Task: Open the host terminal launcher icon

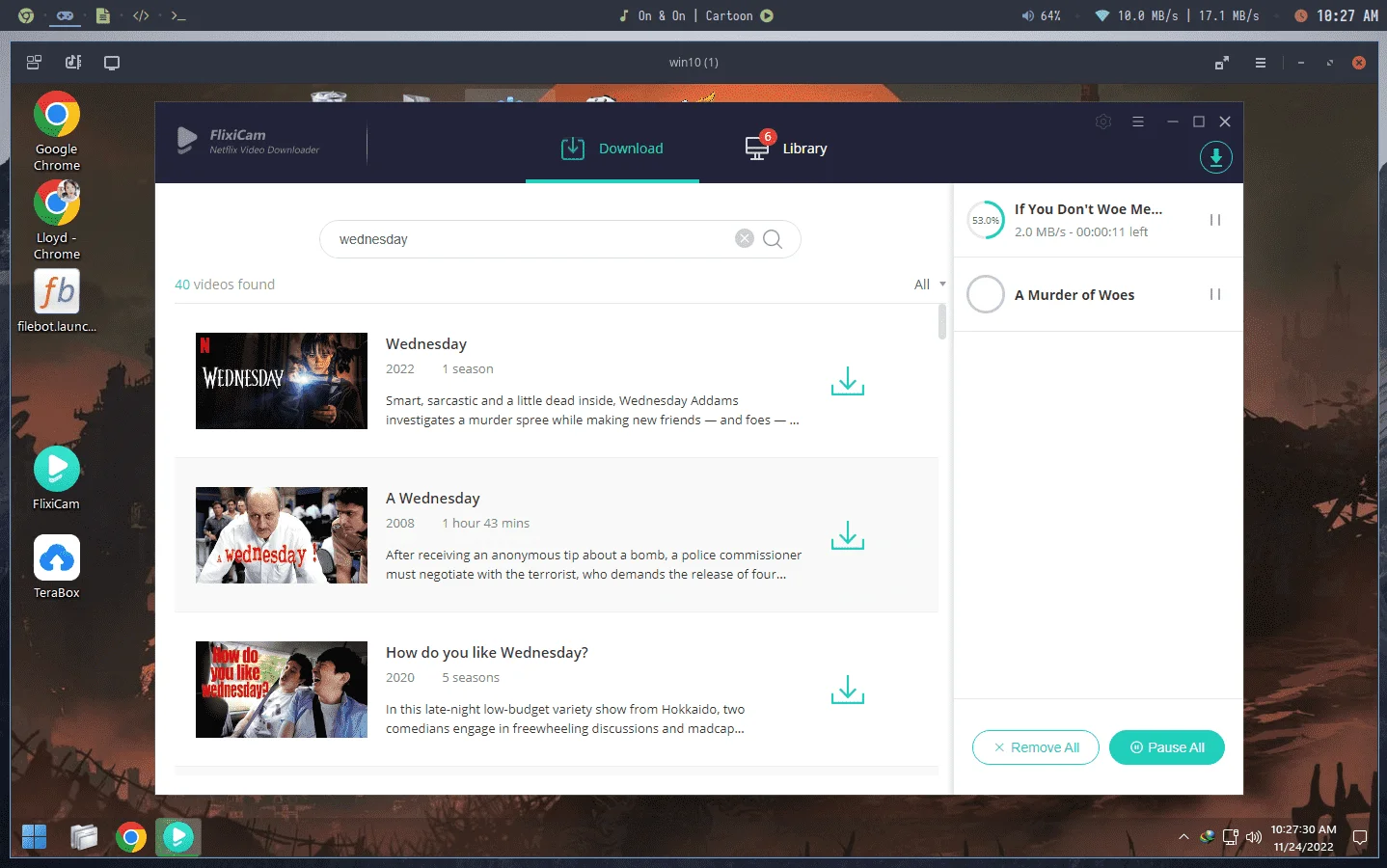Action: [x=178, y=15]
